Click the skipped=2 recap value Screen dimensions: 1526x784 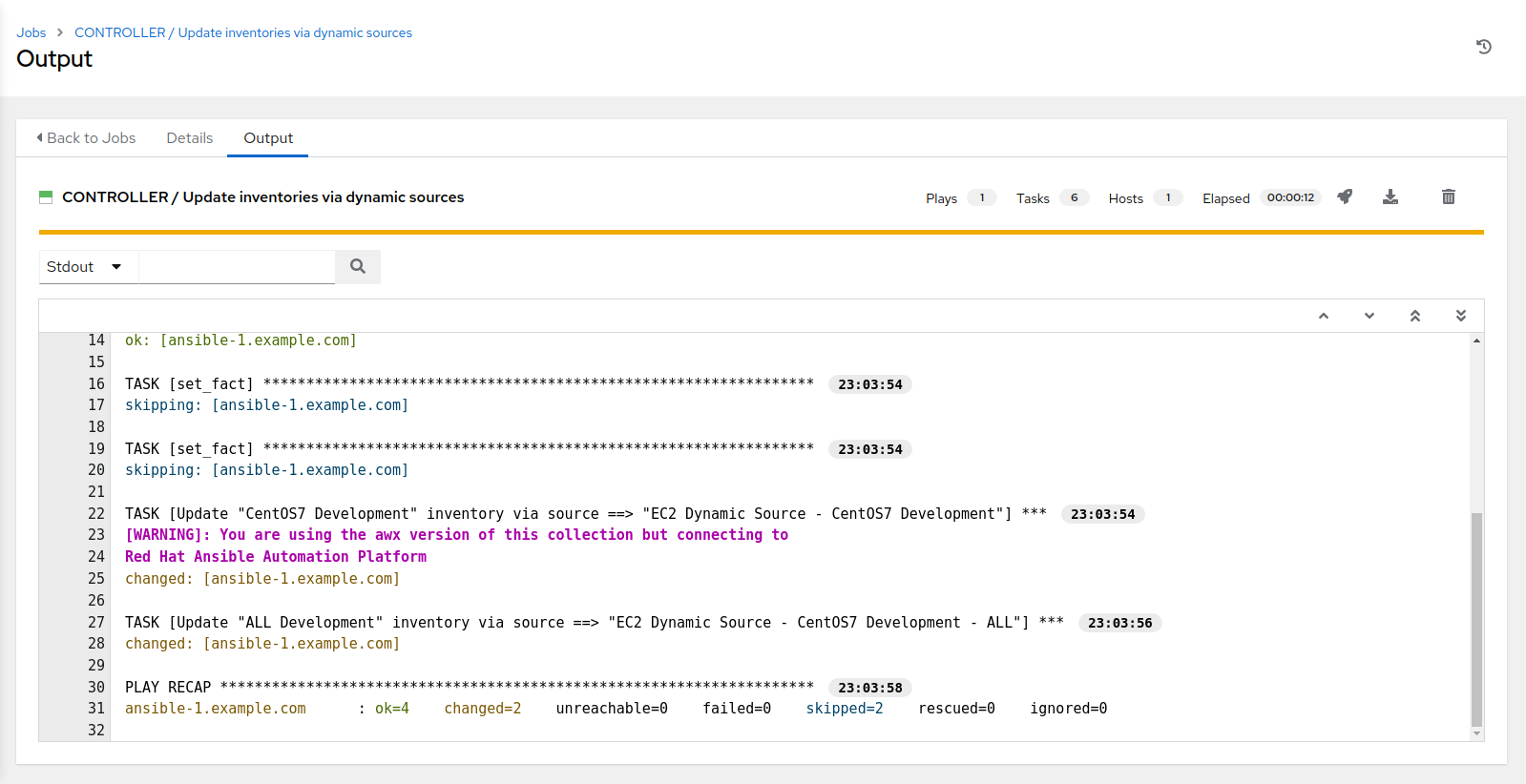pos(845,709)
